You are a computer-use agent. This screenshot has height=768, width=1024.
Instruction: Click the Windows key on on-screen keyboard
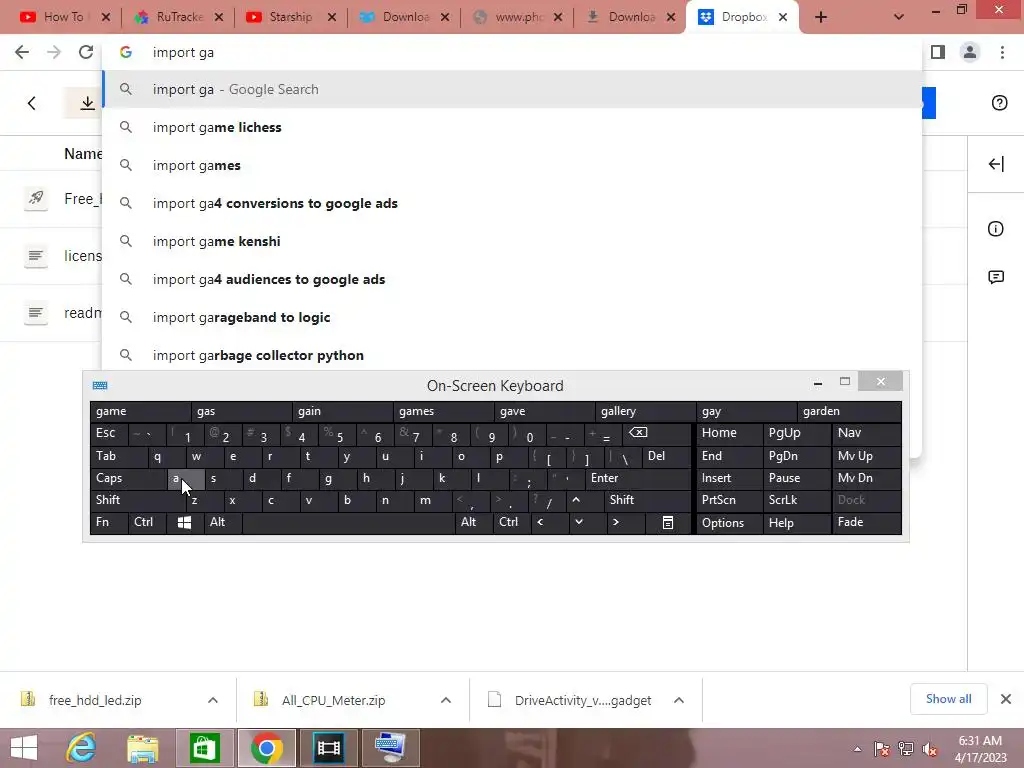point(184,522)
